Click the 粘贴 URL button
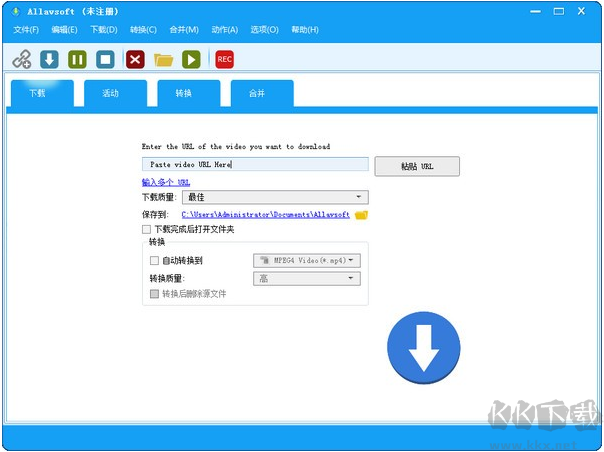The height and width of the screenshot is (452, 604). pyautogui.click(x=417, y=166)
